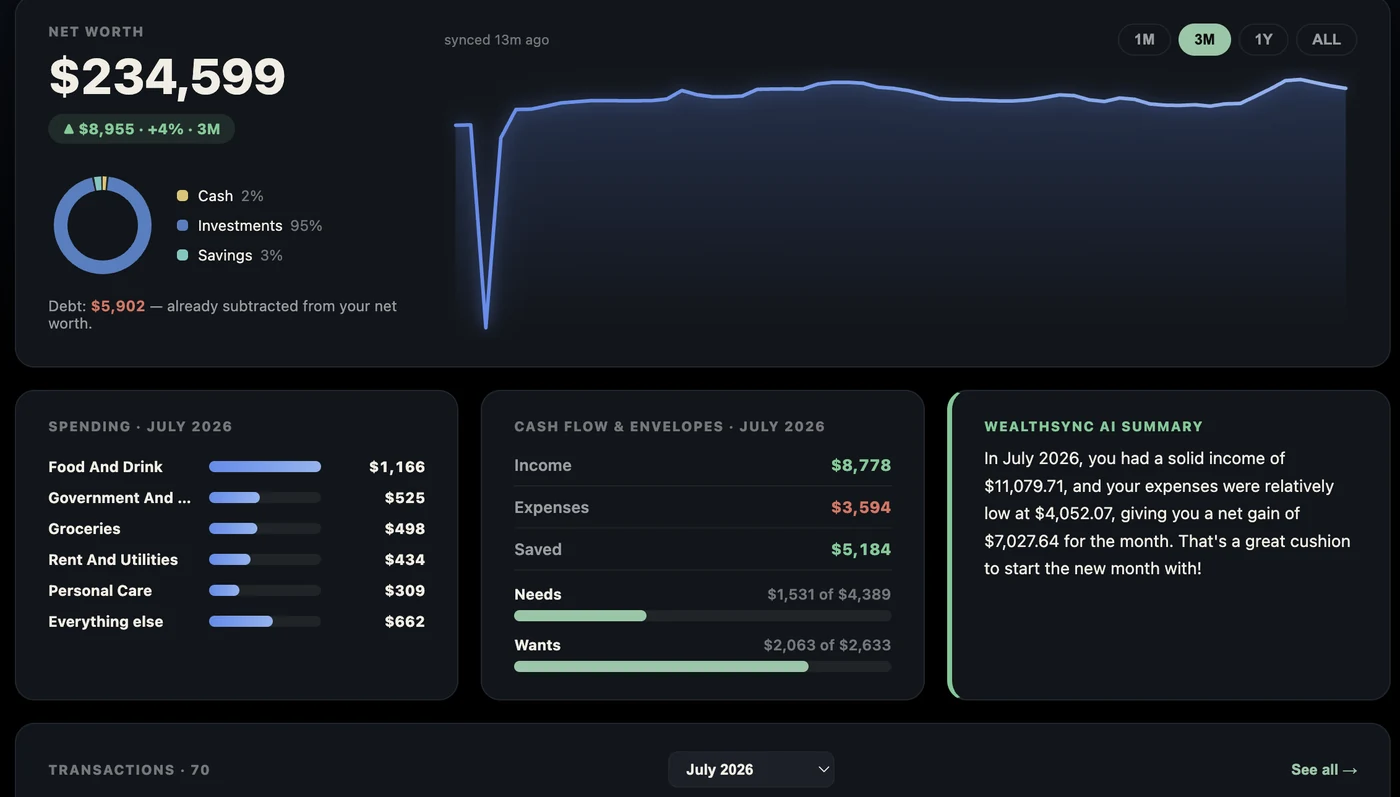
Task: Click the Everything else spending bar
Action: click(265, 622)
